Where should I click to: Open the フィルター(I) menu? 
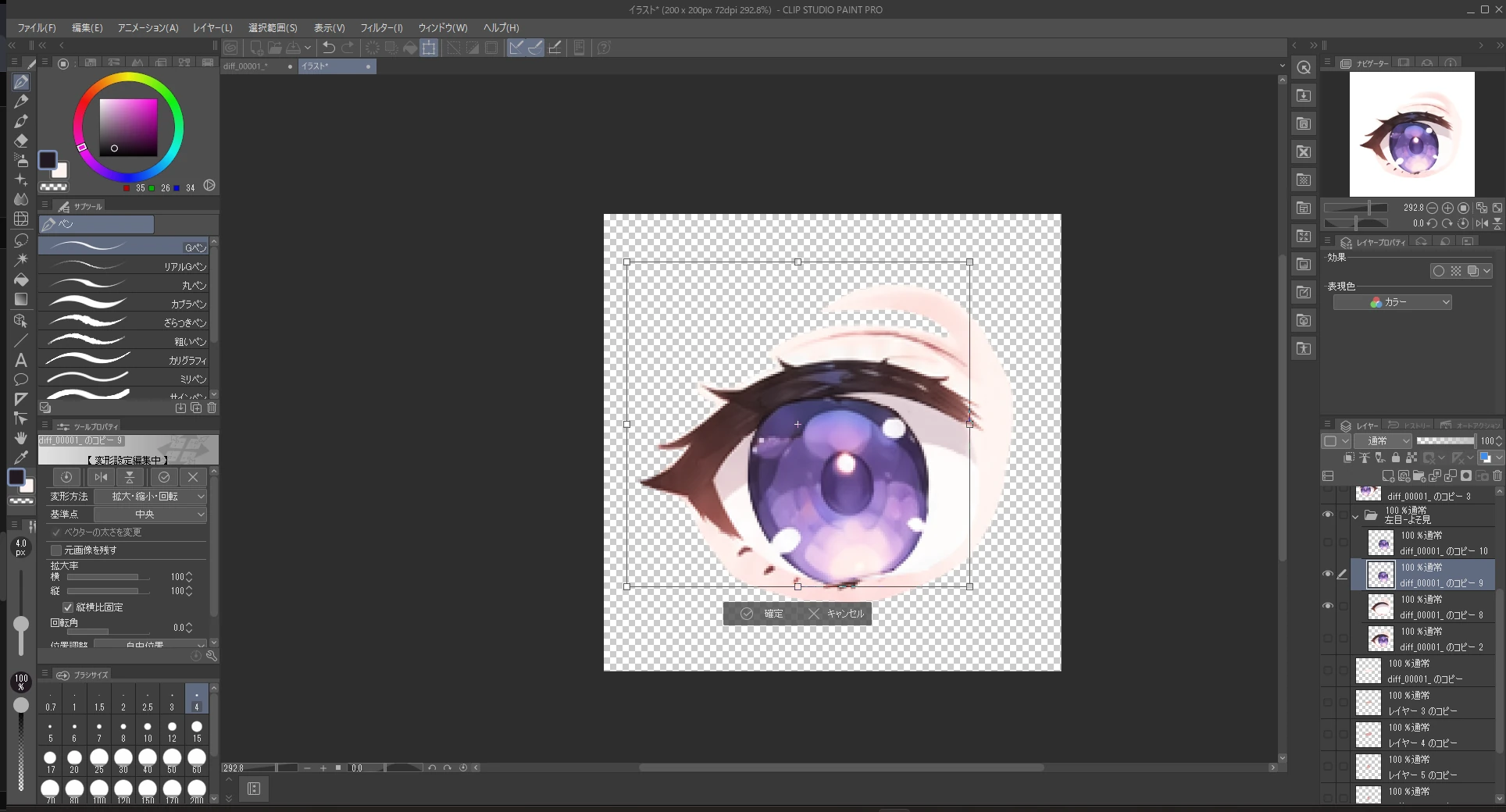point(381,28)
